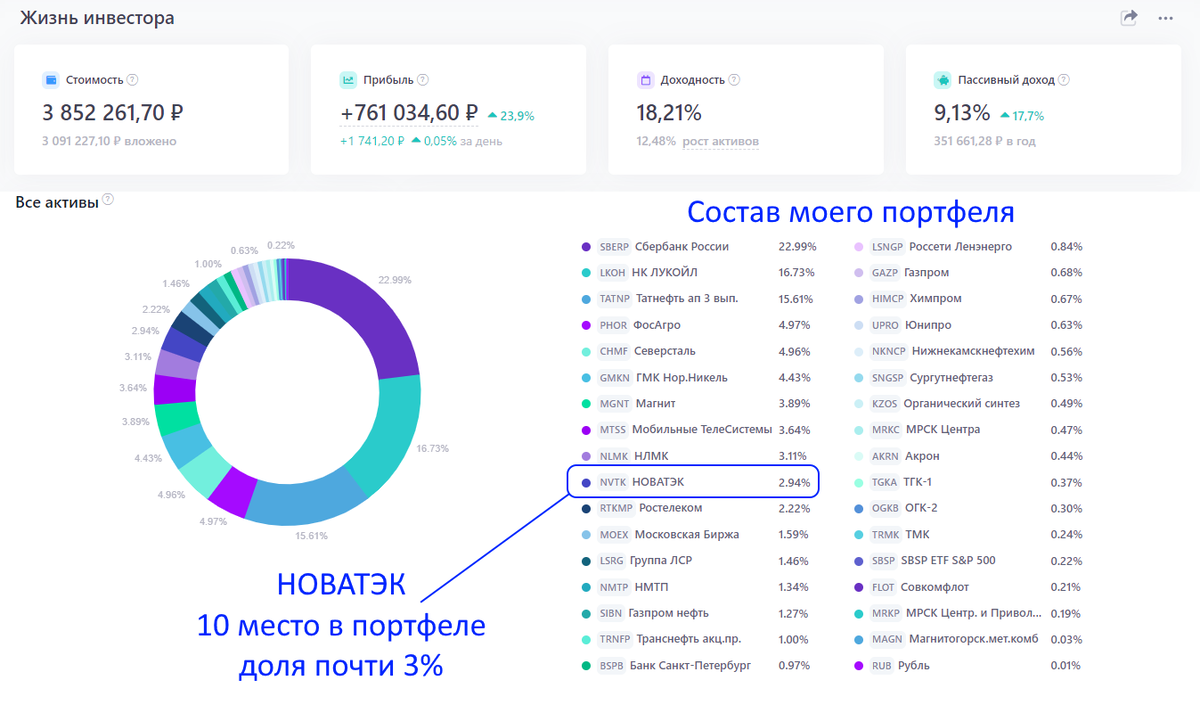Open the help tooltip next to Все активы
This screenshot has height=713, width=1200.
click(108, 199)
